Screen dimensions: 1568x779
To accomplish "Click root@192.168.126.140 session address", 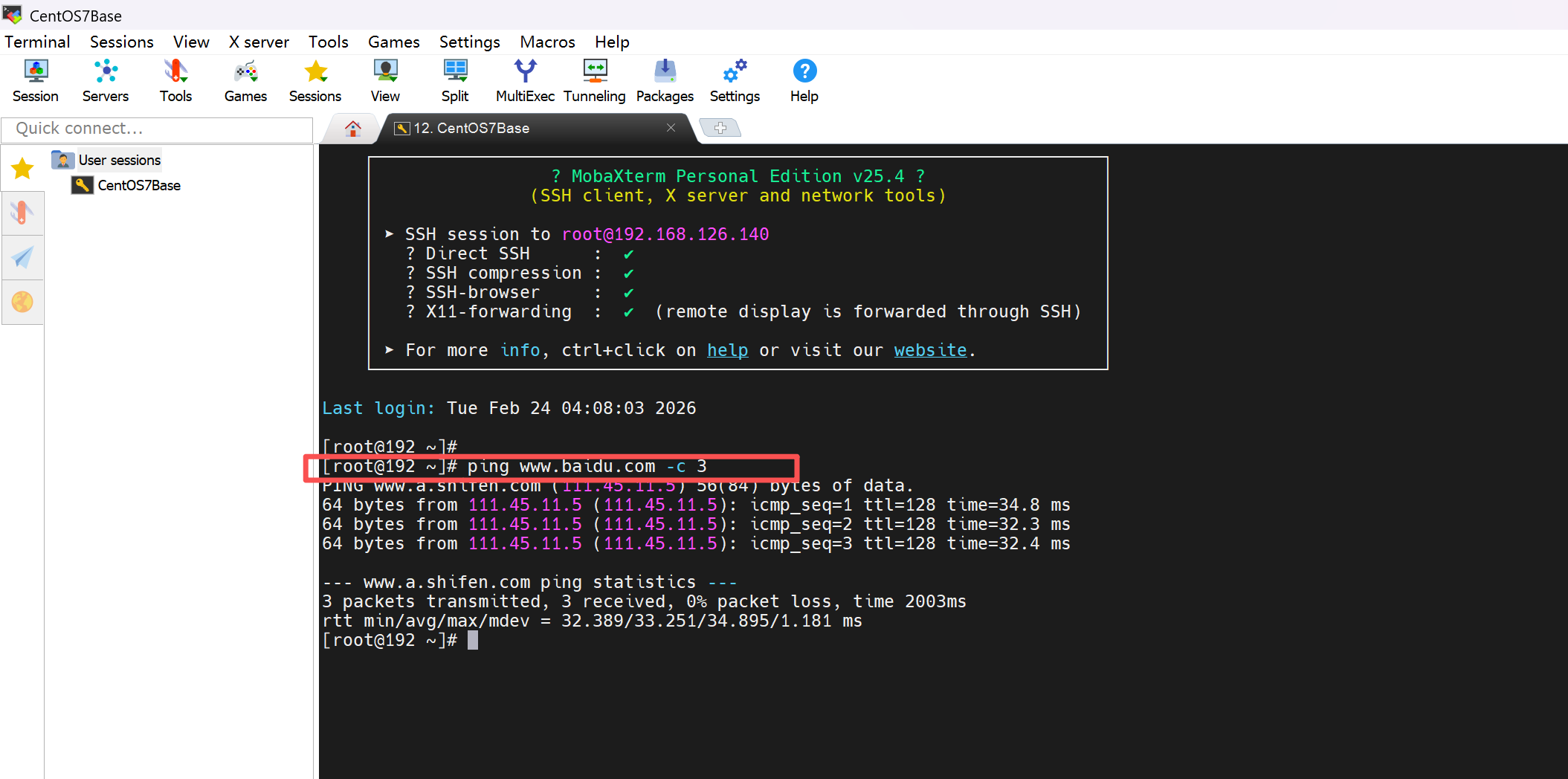I will 665,234.
